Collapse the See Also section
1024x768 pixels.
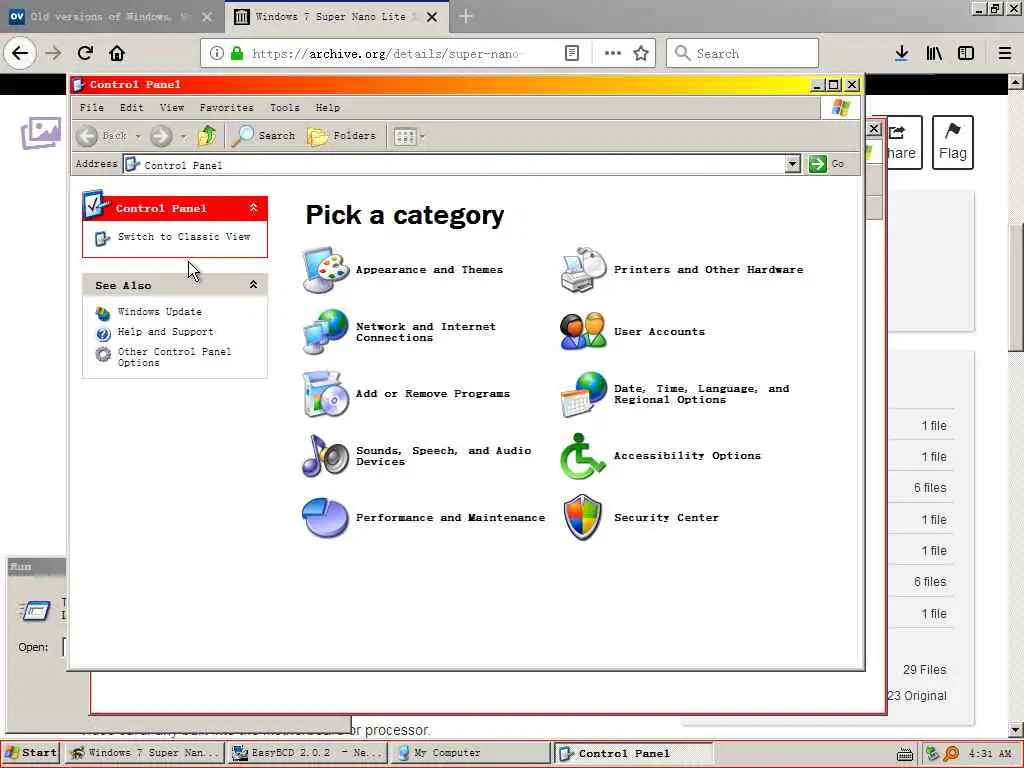point(253,285)
